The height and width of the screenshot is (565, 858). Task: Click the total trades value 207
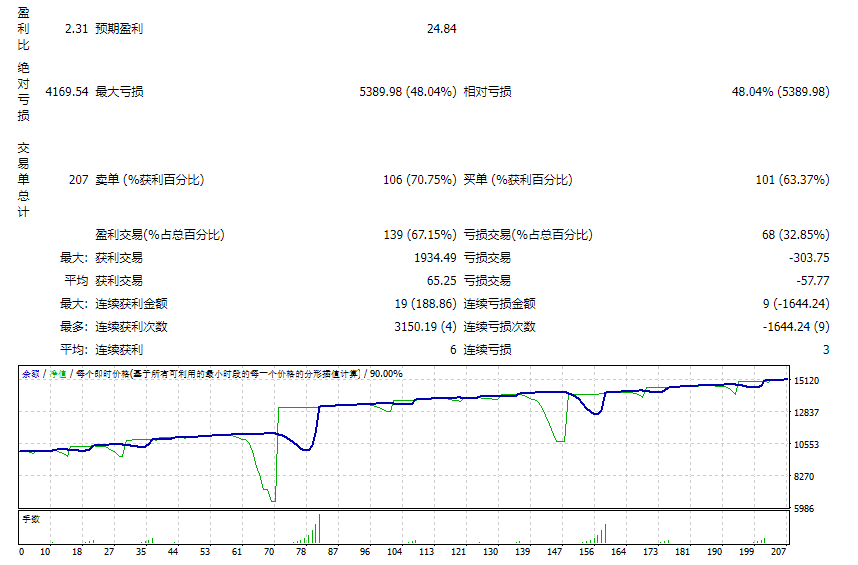pos(78,180)
